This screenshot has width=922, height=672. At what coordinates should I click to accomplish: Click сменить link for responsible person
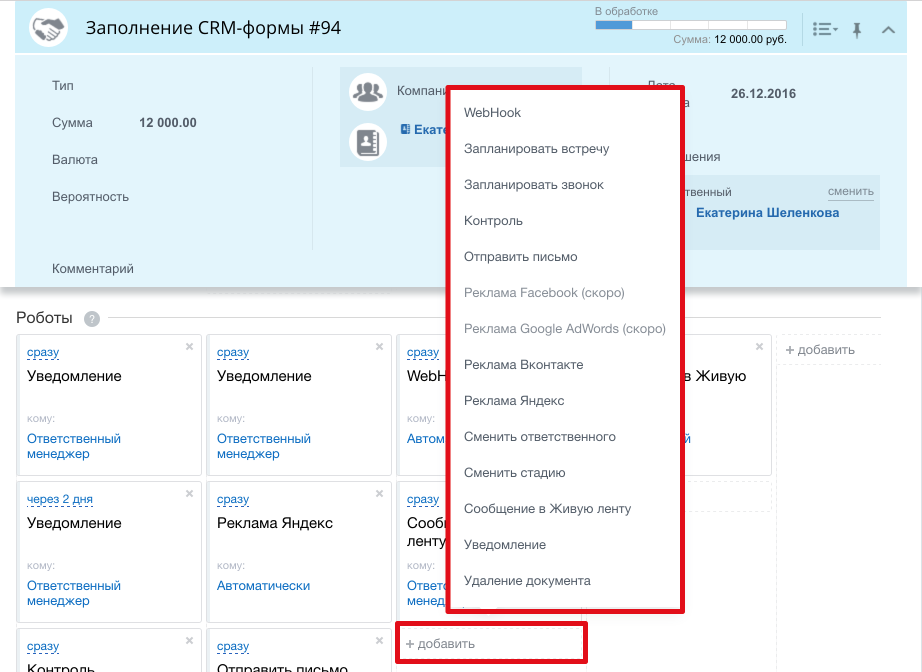850,192
